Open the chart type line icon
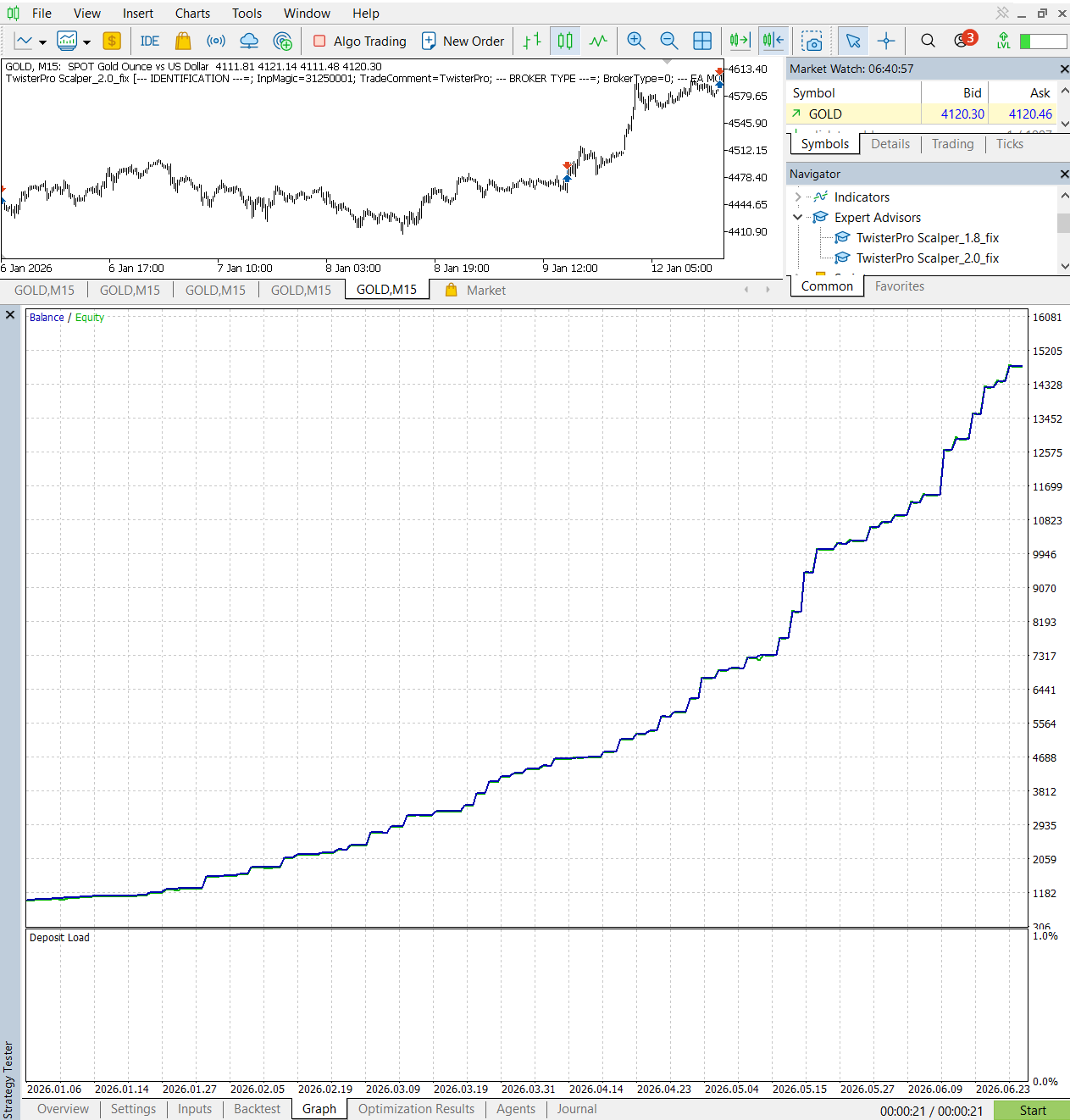Screen dimensions: 1070x1120 tap(24, 41)
